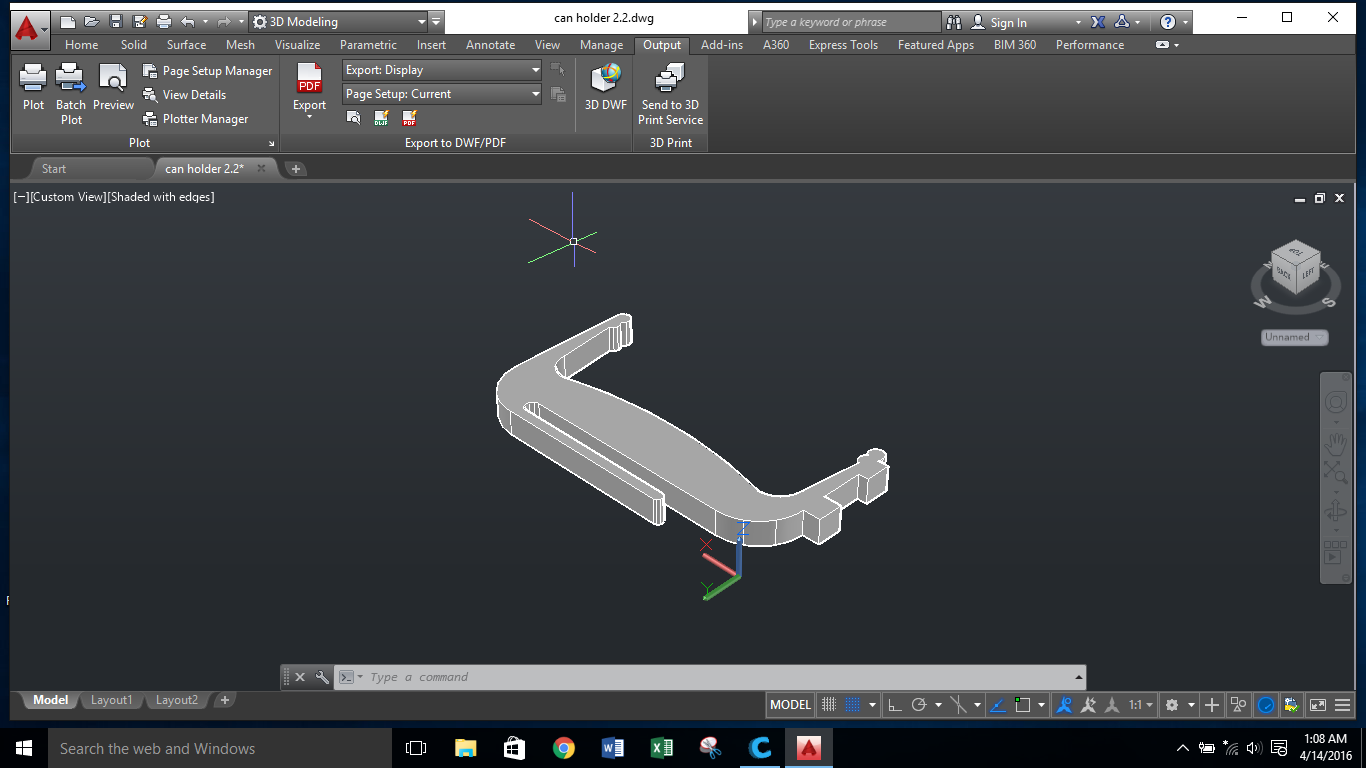
Task: Click the DWF export options icon
Action: click(x=381, y=118)
